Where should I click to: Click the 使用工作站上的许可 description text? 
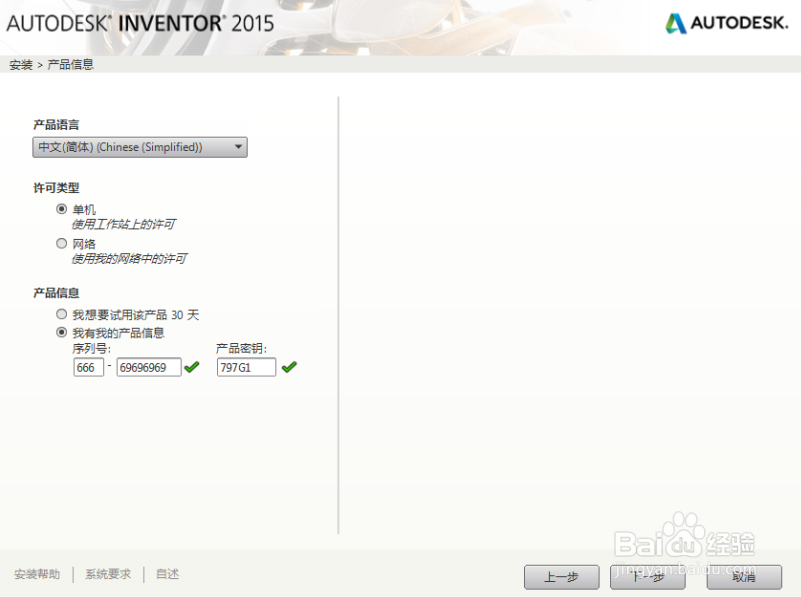pyautogui.click(x=124, y=224)
